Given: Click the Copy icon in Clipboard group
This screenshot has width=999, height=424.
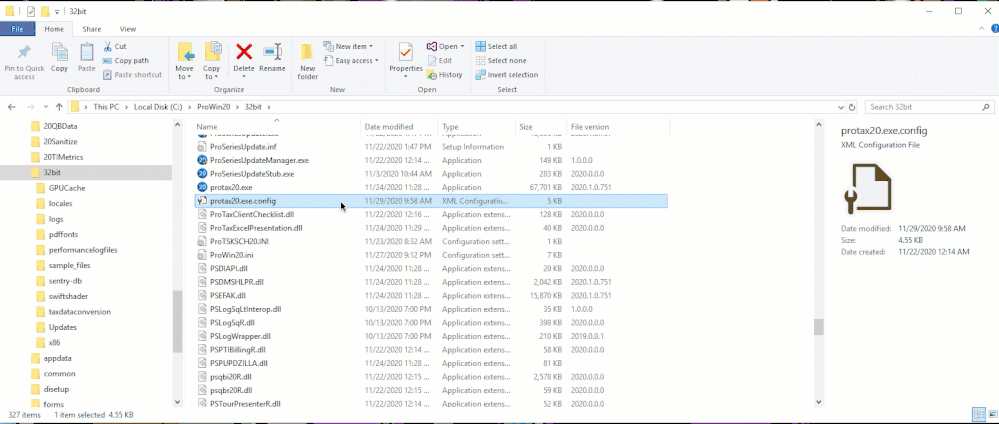Looking at the screenshot, I should pyautogui.click(x=59, y=53).
